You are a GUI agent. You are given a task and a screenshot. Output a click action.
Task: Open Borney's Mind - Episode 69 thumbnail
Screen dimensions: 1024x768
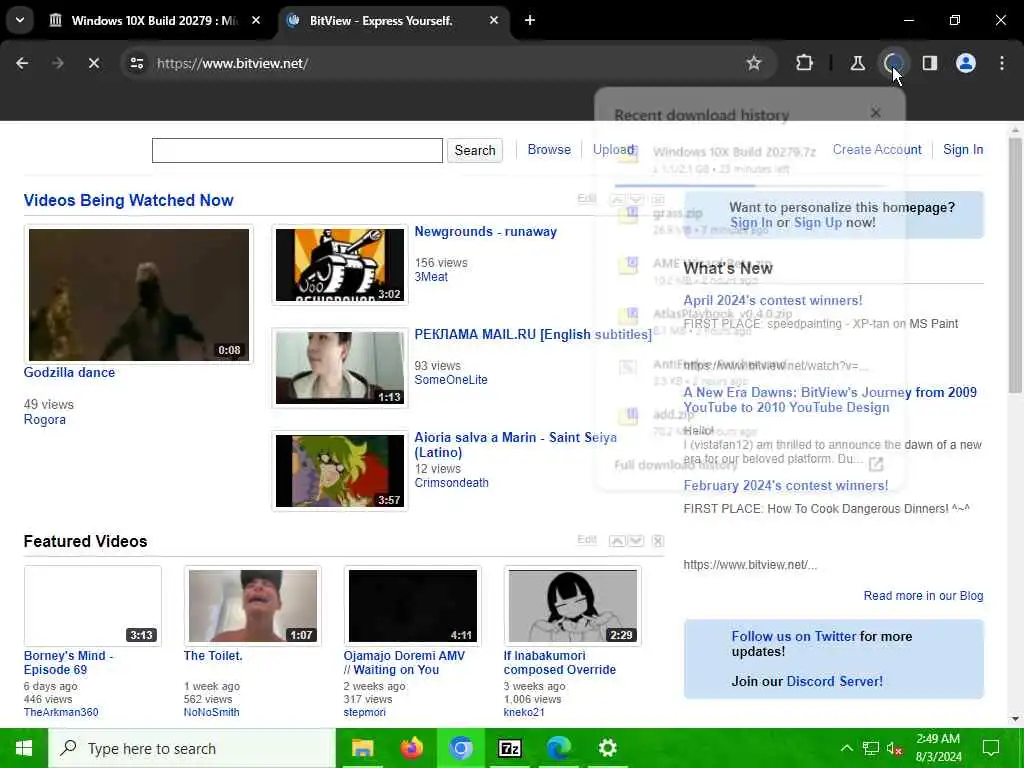coord(93,606)
